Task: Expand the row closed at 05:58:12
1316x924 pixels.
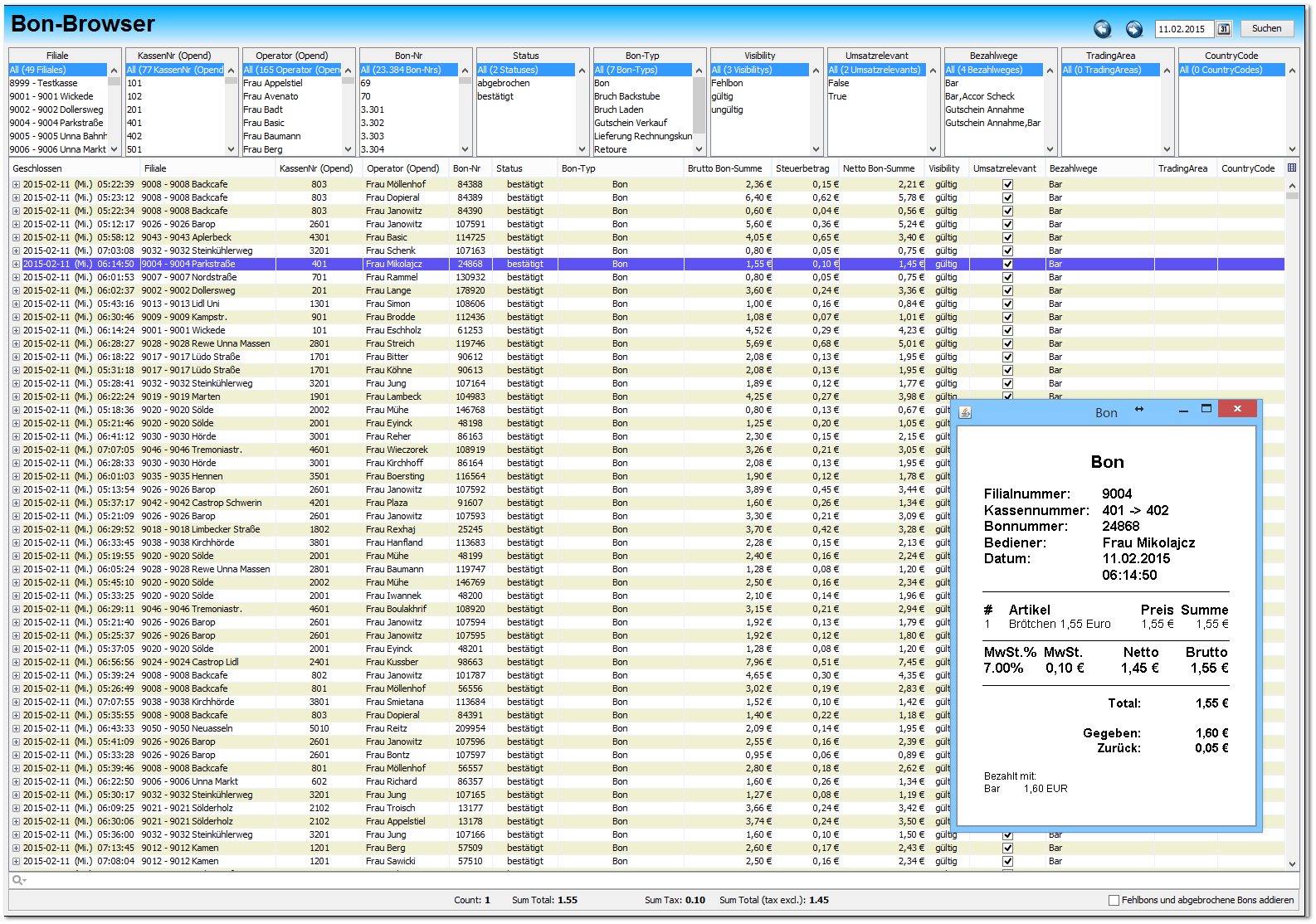Action: (16, 237)
